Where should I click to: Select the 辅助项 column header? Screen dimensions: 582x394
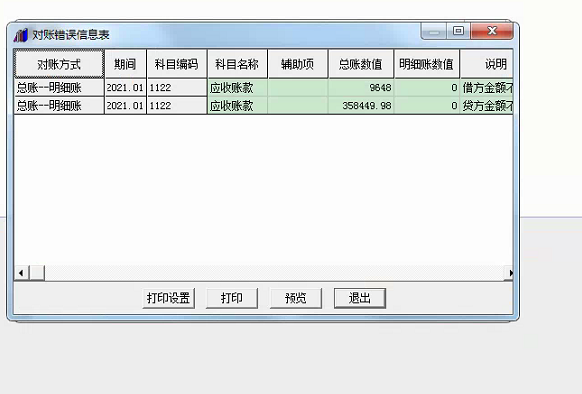point(298,64)
